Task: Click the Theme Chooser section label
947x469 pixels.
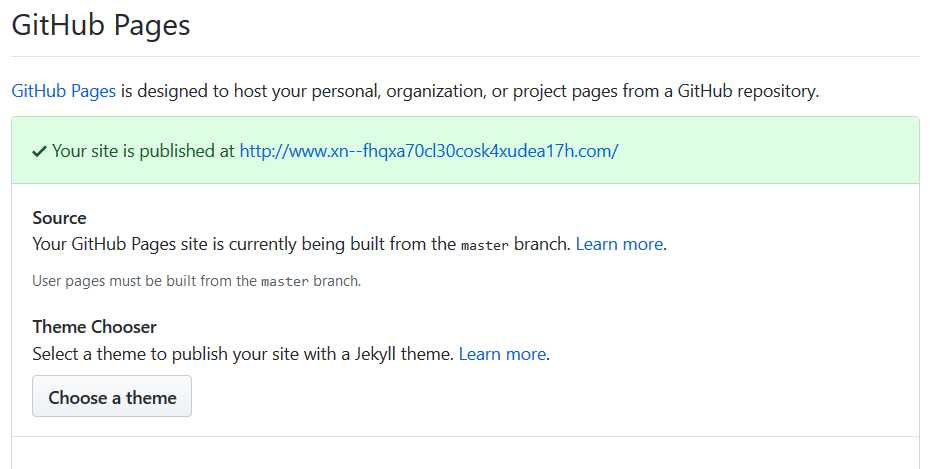Action: tap(94, 327)
